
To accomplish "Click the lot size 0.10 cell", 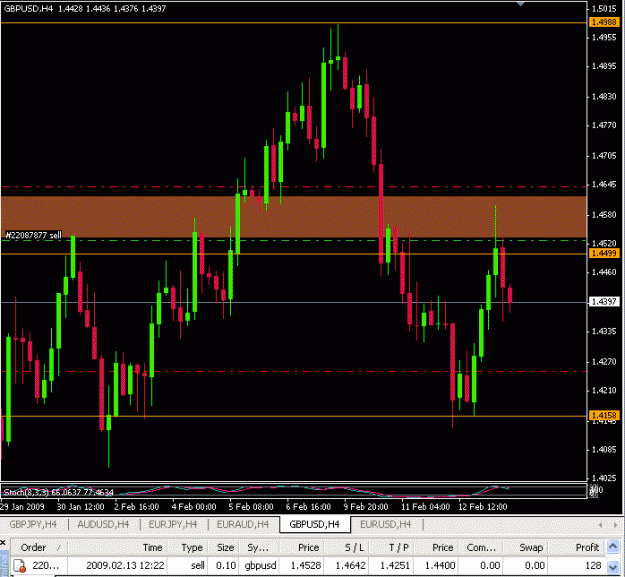I will pyautogui.click(x=226, y=565).
